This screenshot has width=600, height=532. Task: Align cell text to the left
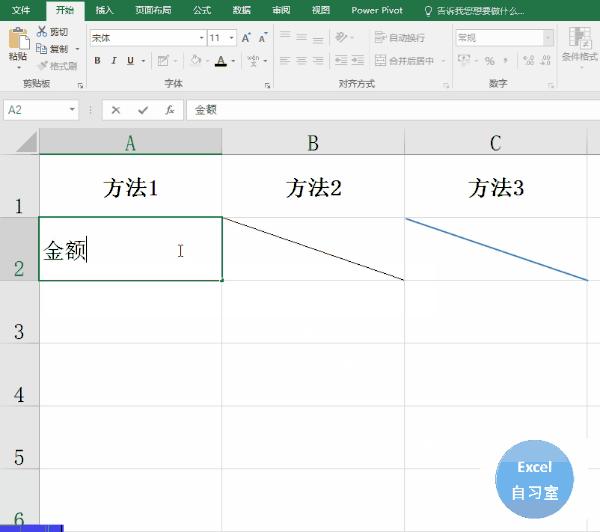click(x=285, y=60)
